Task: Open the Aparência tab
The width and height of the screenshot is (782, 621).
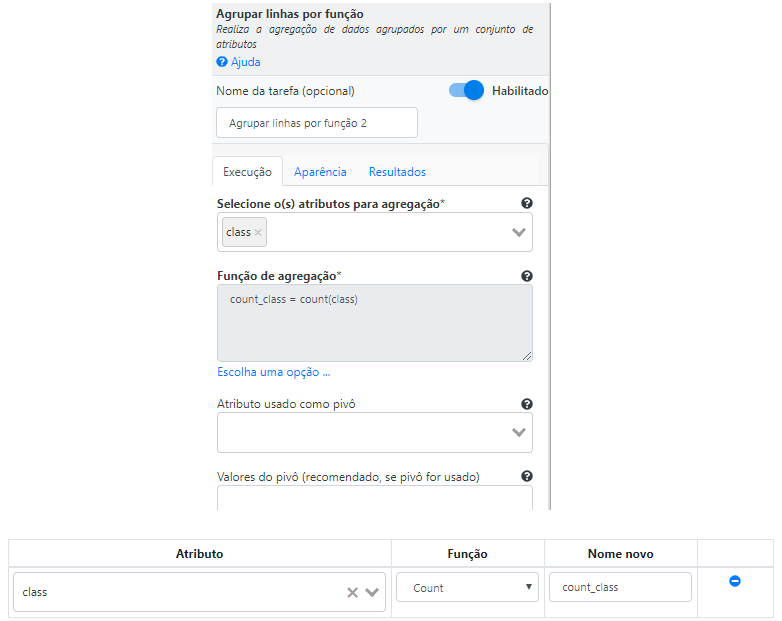Action: 320,172
